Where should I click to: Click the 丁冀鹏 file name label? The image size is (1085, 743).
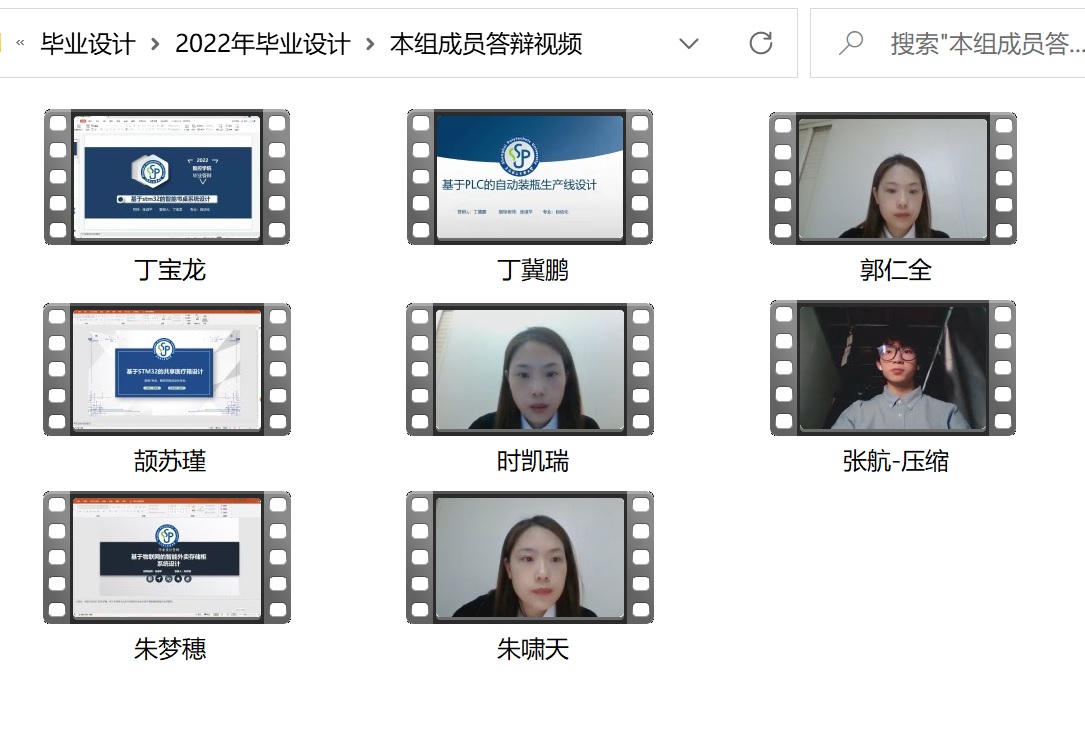(x=533, y=270)
